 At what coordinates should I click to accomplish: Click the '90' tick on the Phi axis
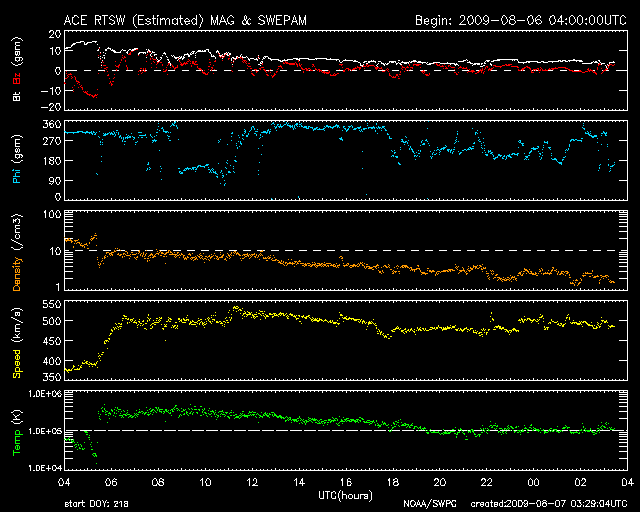[x=54, y=180]
